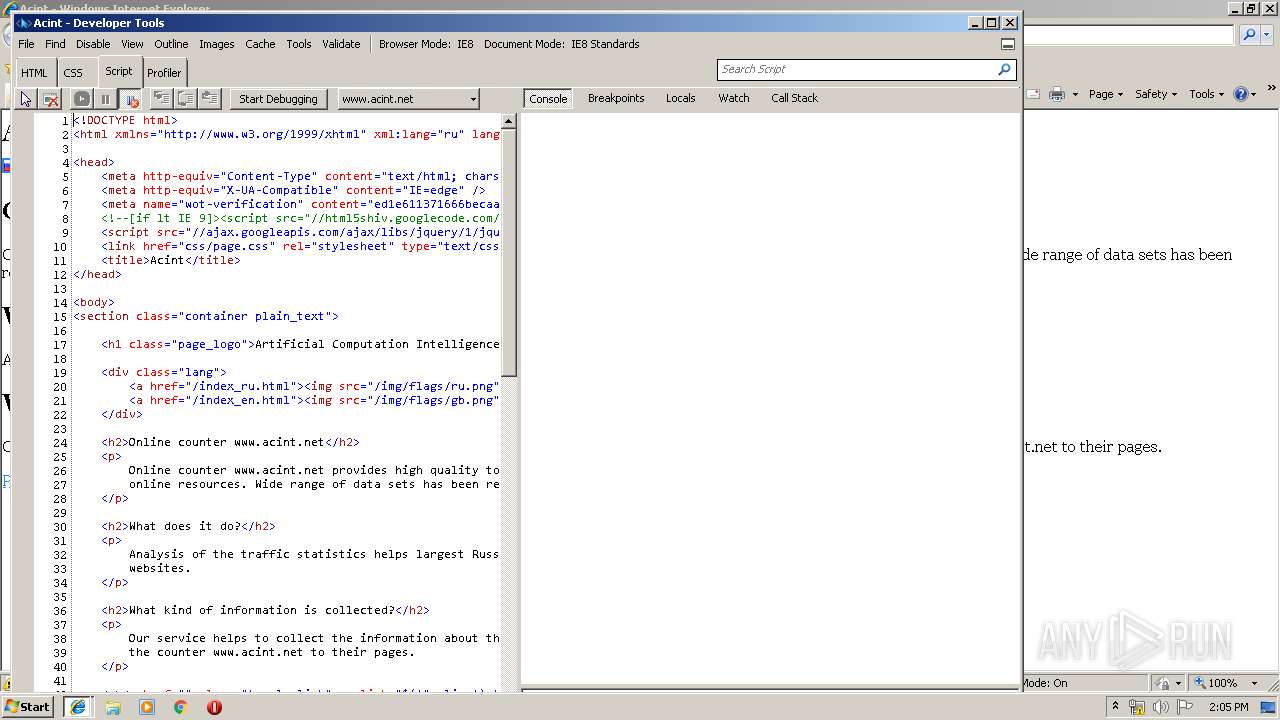This screenshot has width=1280, height=720.
Task: Open the 100% zoom level control
Action: pyautogui.click(x=1227, y=683)
